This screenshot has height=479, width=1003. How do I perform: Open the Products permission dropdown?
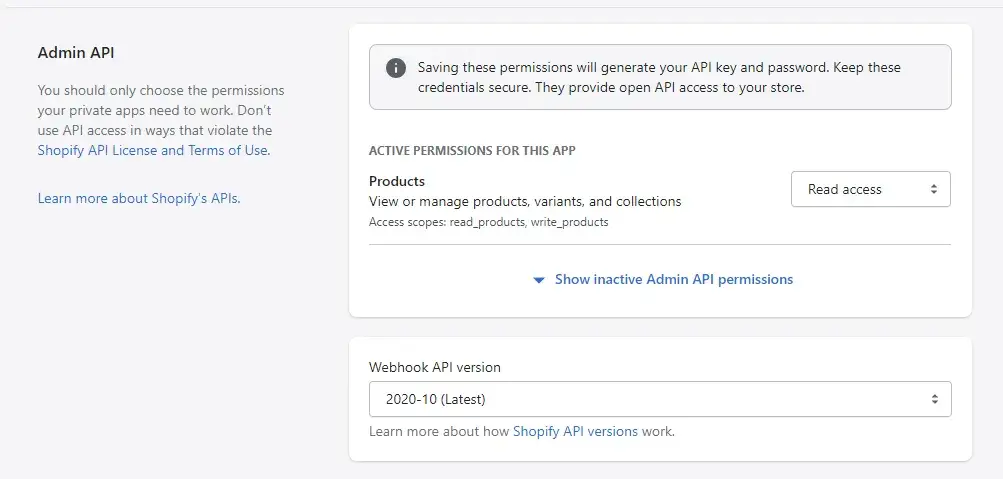870,189
